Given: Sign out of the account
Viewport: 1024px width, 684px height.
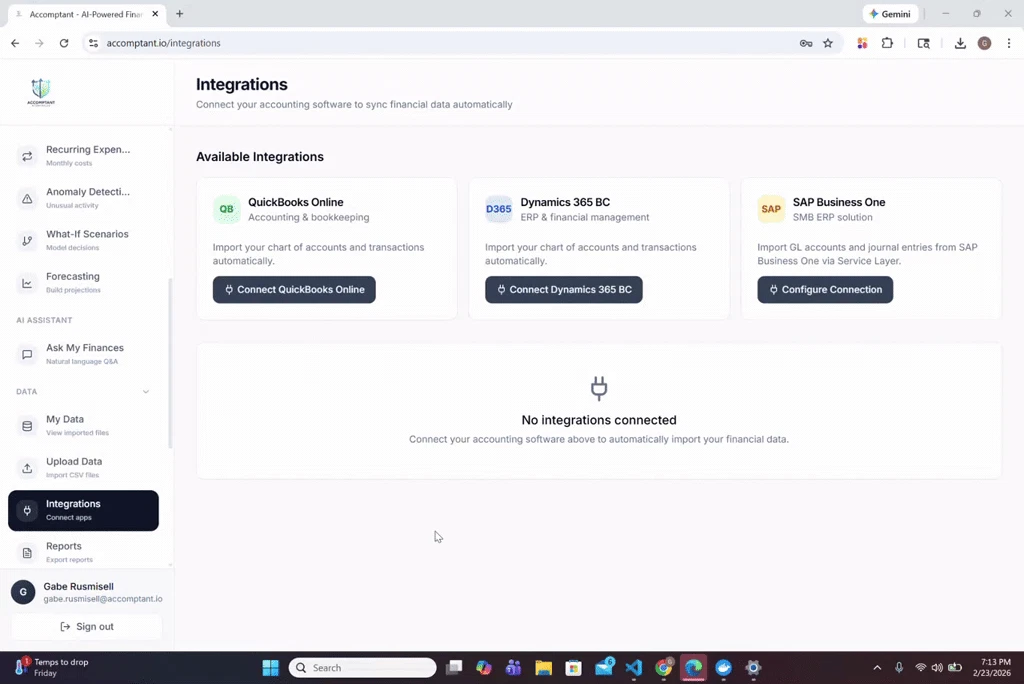Looking at the screenshot, I should 87,627.
